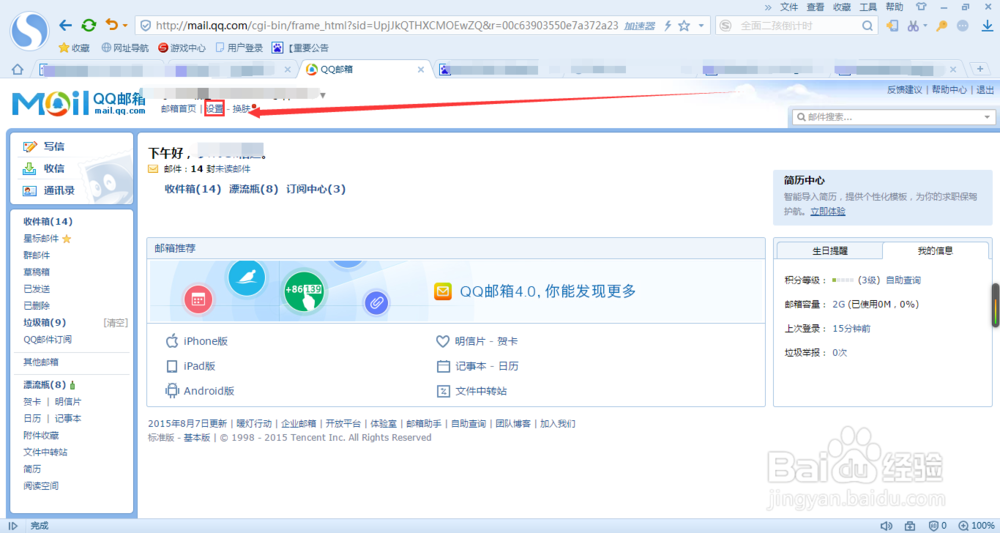Open 设置 mail settings
The image size is (1000, 533).
(214, 109)
